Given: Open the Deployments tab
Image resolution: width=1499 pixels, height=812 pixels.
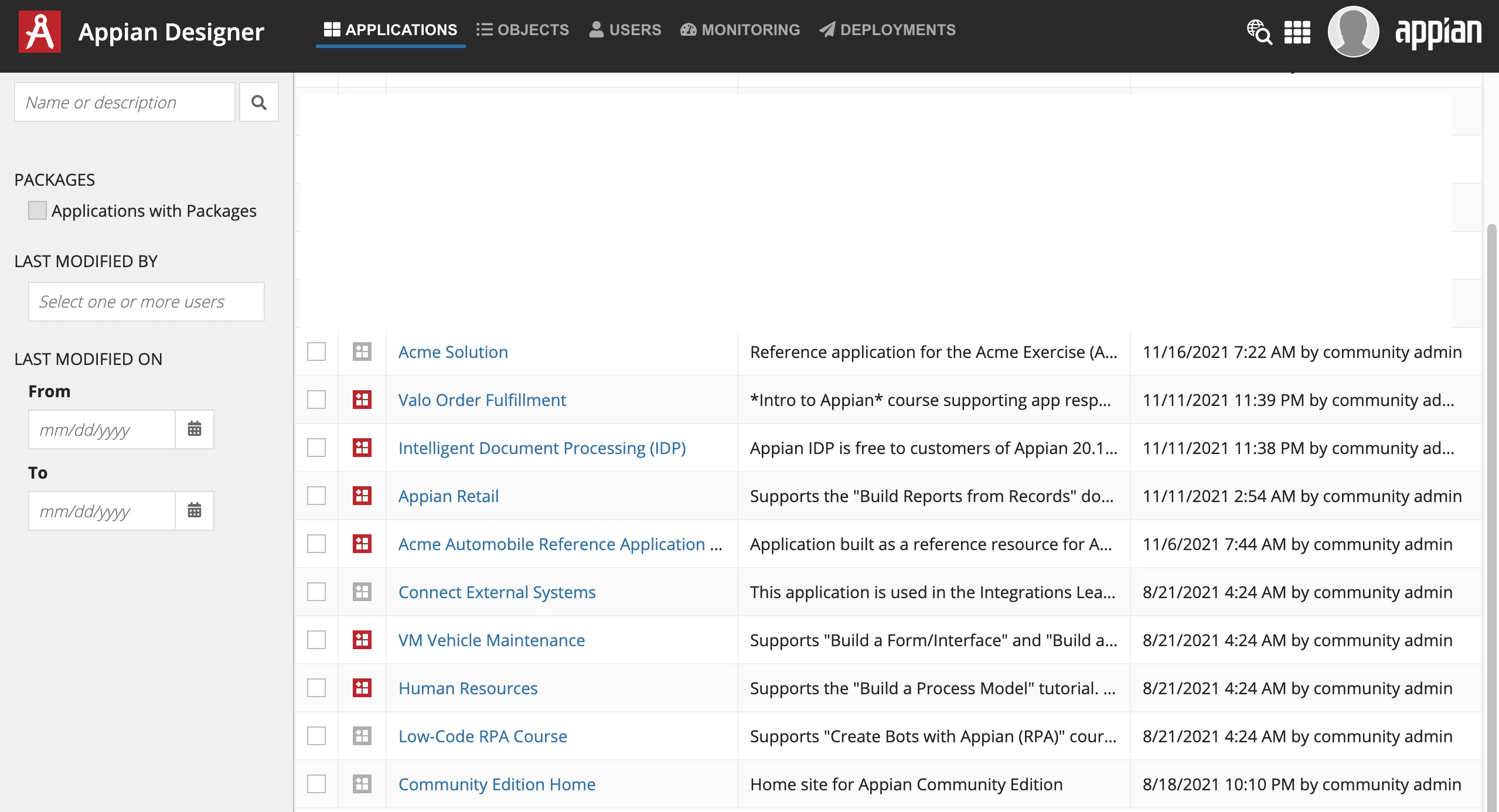Looking at the screenshot, I should pos(887,30).
